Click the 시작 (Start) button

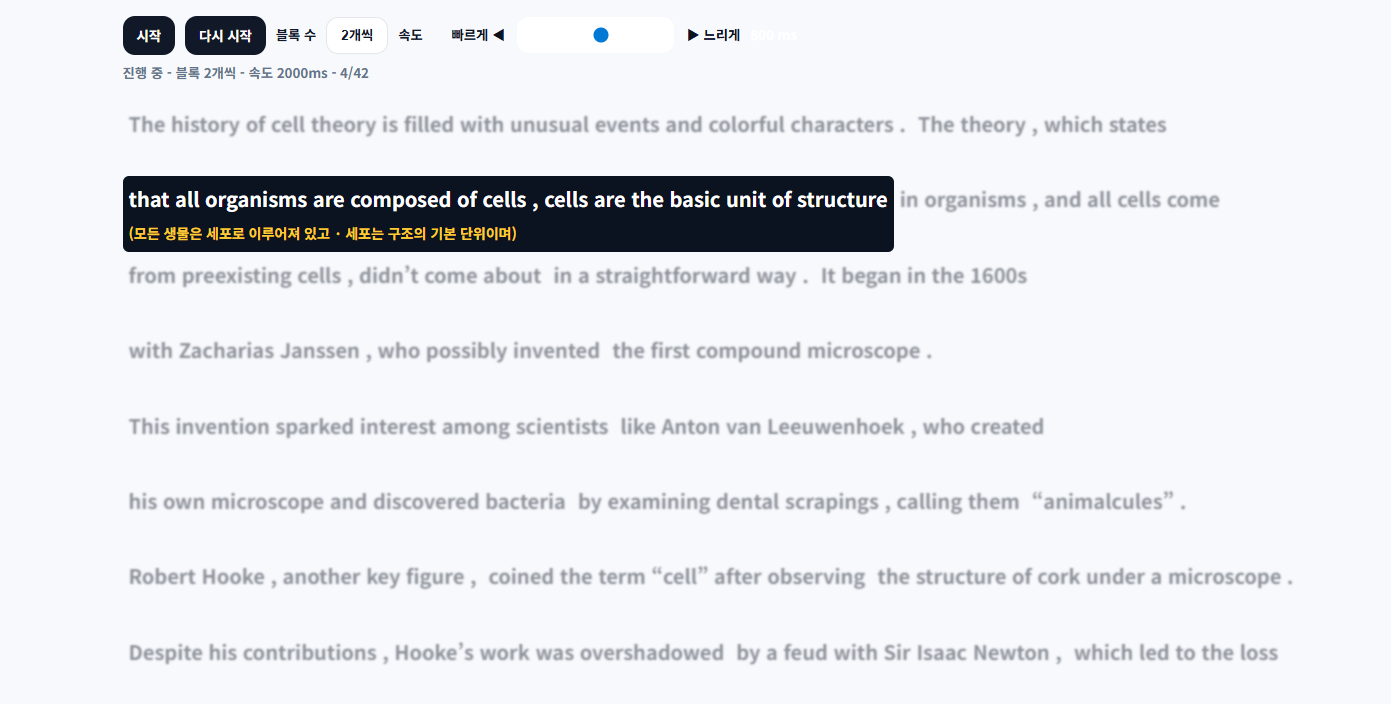pos(149,36)
